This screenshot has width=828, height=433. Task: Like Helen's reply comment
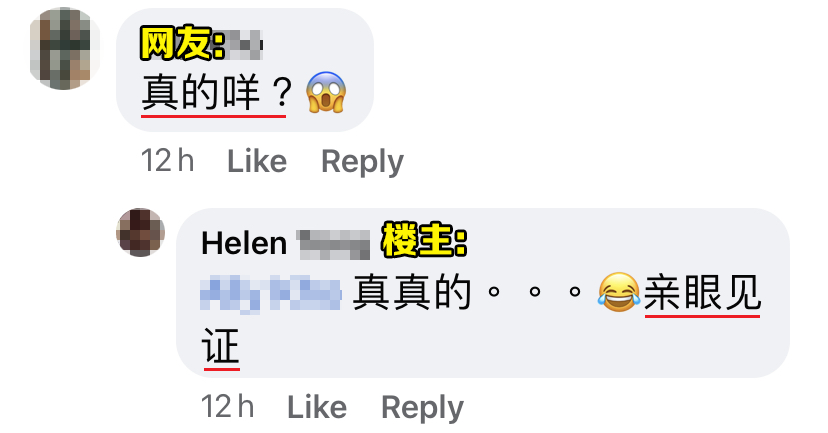click(x=317, y=407)
